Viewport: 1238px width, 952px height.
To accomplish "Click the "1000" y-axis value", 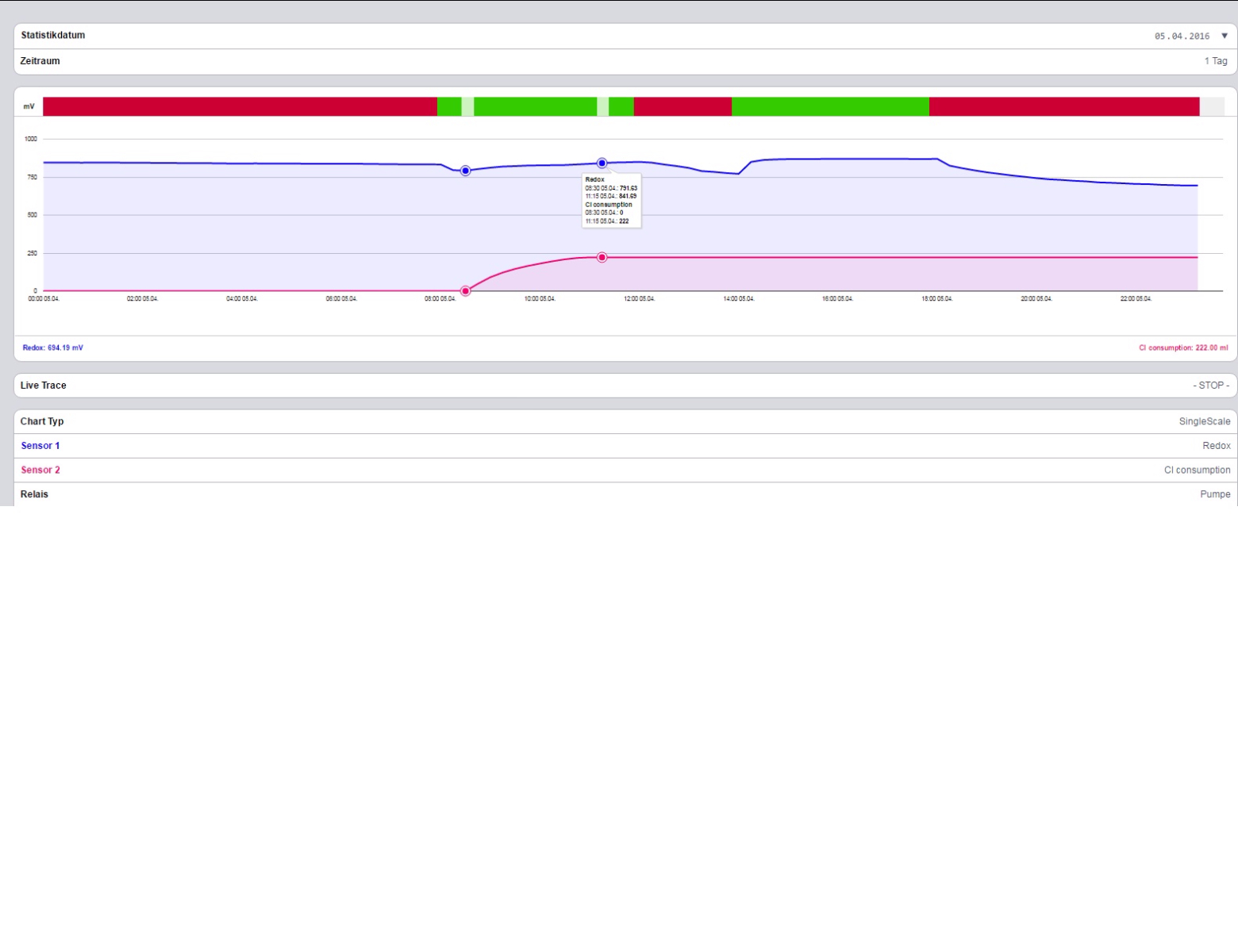I will pos(31,139).
